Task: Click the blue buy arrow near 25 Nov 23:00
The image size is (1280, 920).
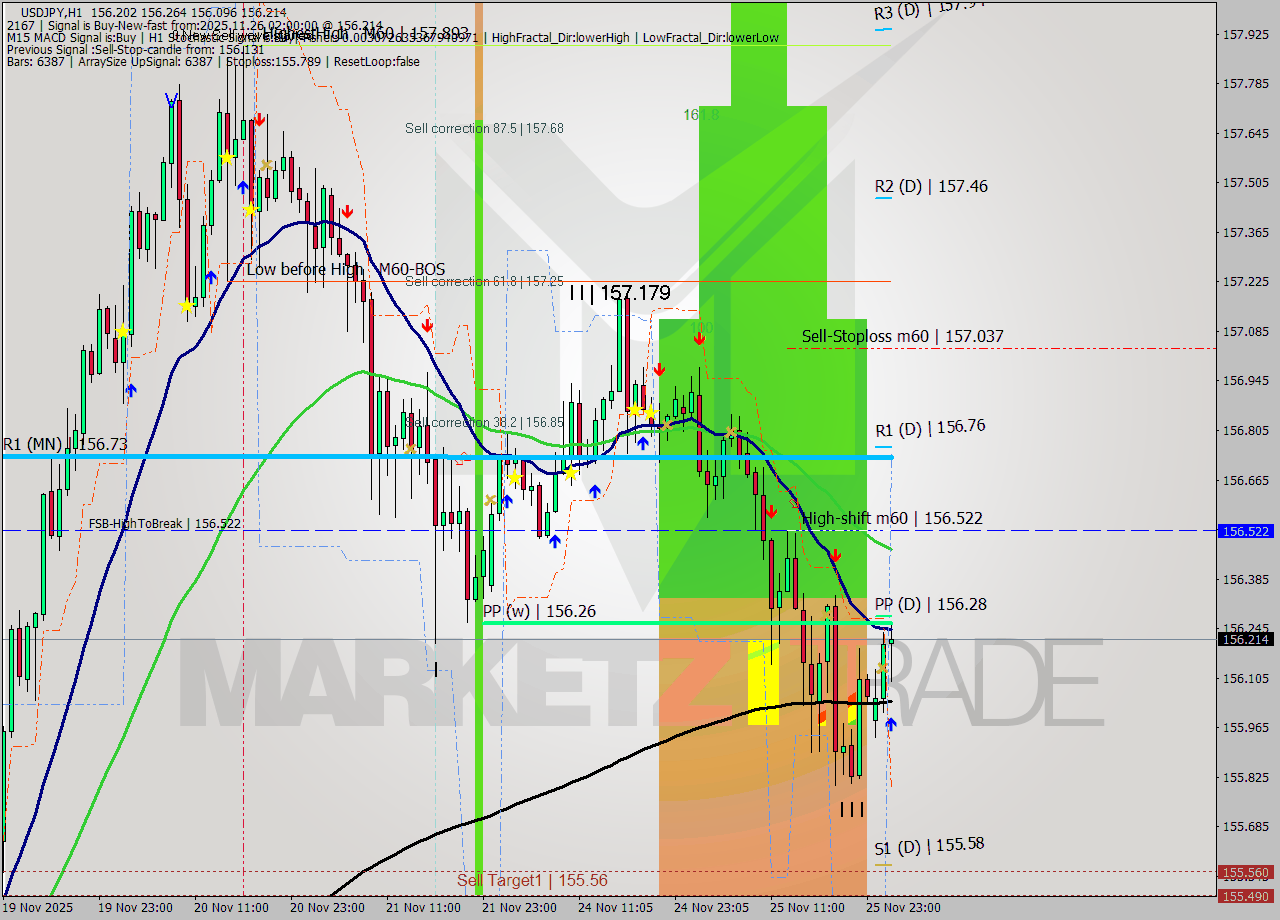Action: 890,724
